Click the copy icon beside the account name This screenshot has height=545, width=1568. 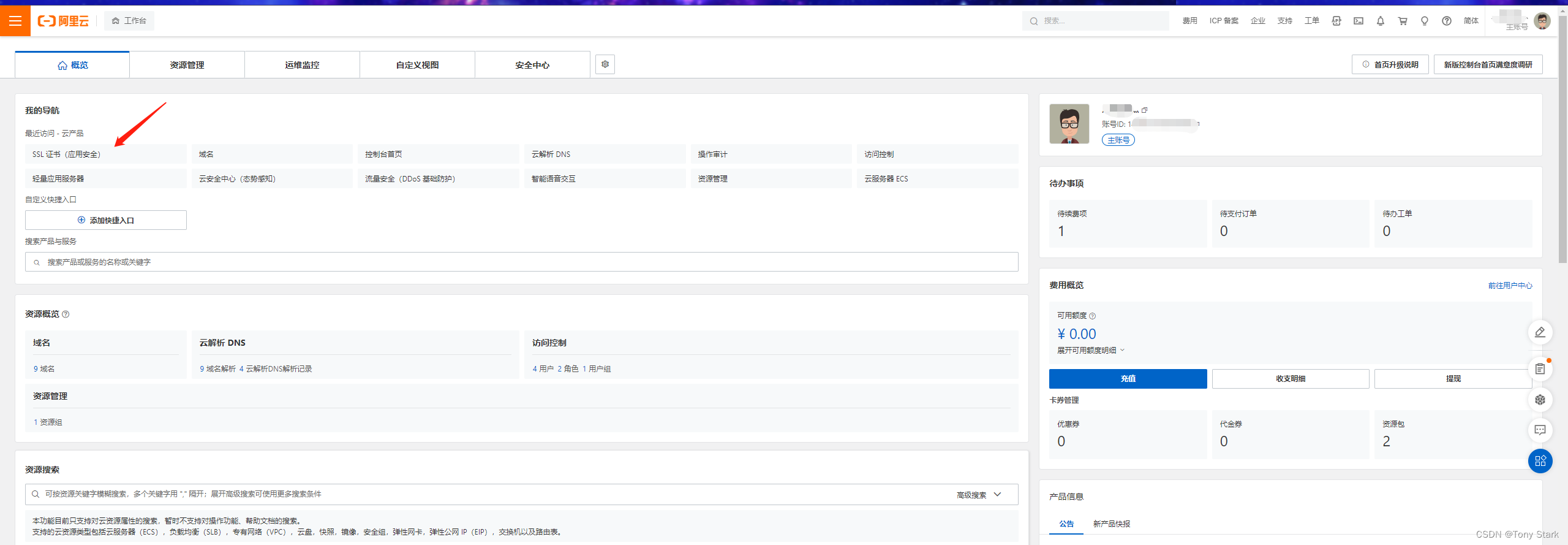(x=1144, y=110)
